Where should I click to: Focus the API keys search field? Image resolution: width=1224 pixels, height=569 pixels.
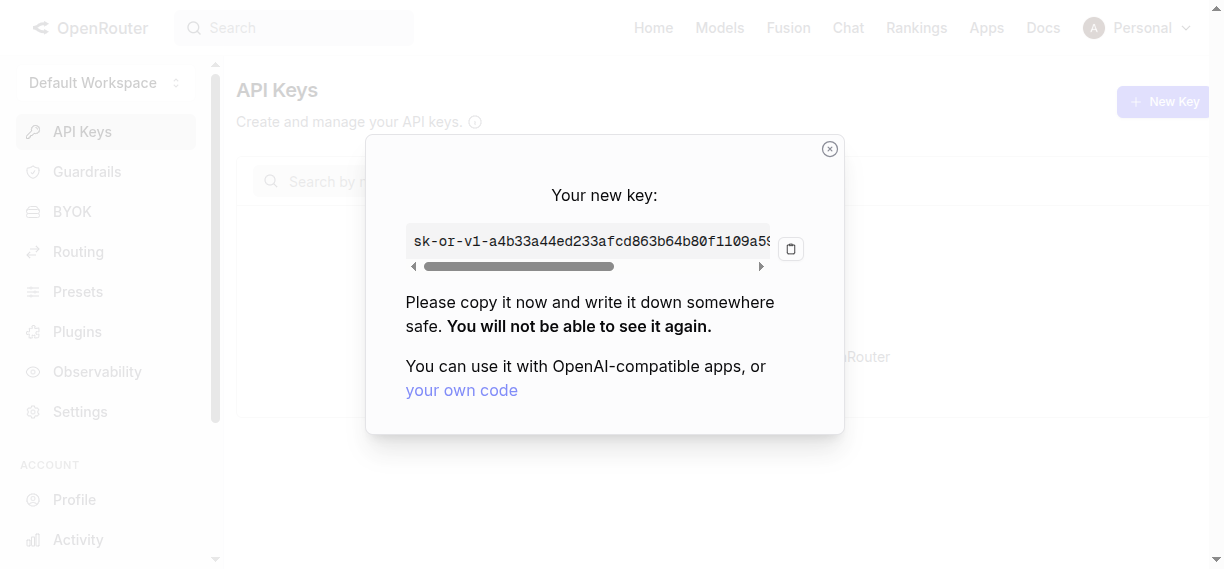tap(310, 181)
